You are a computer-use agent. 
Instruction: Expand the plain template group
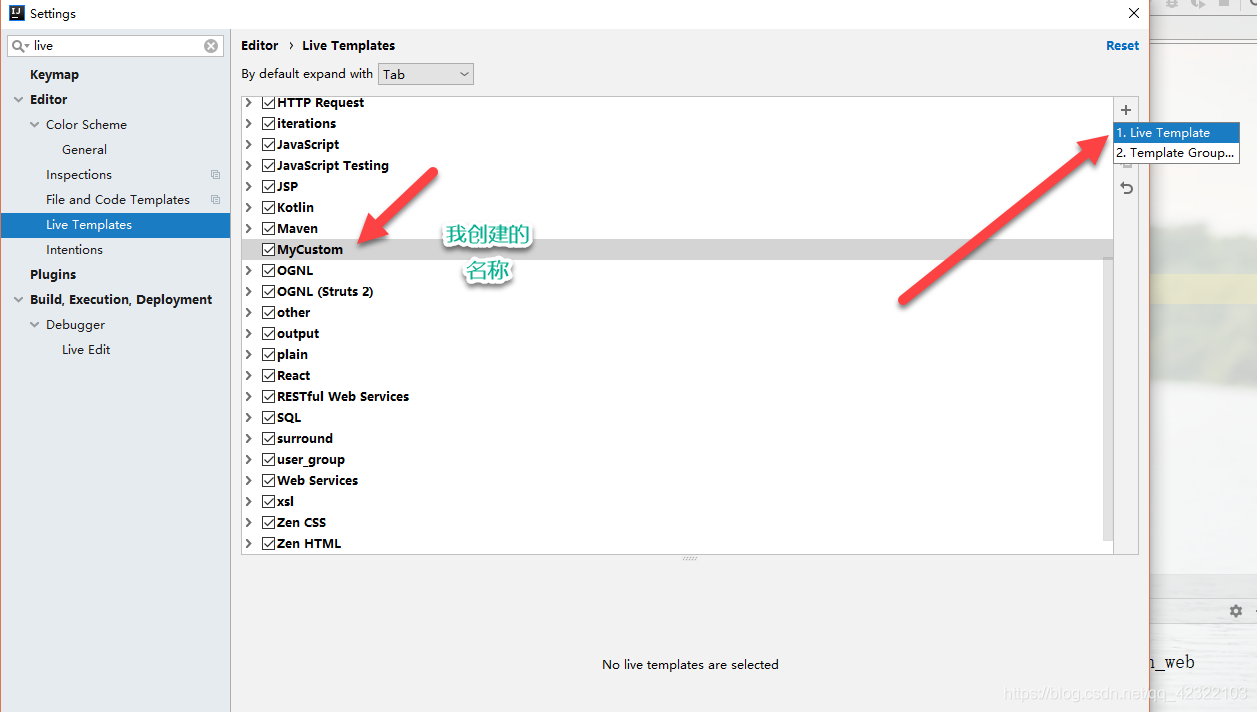coord(249,354)
